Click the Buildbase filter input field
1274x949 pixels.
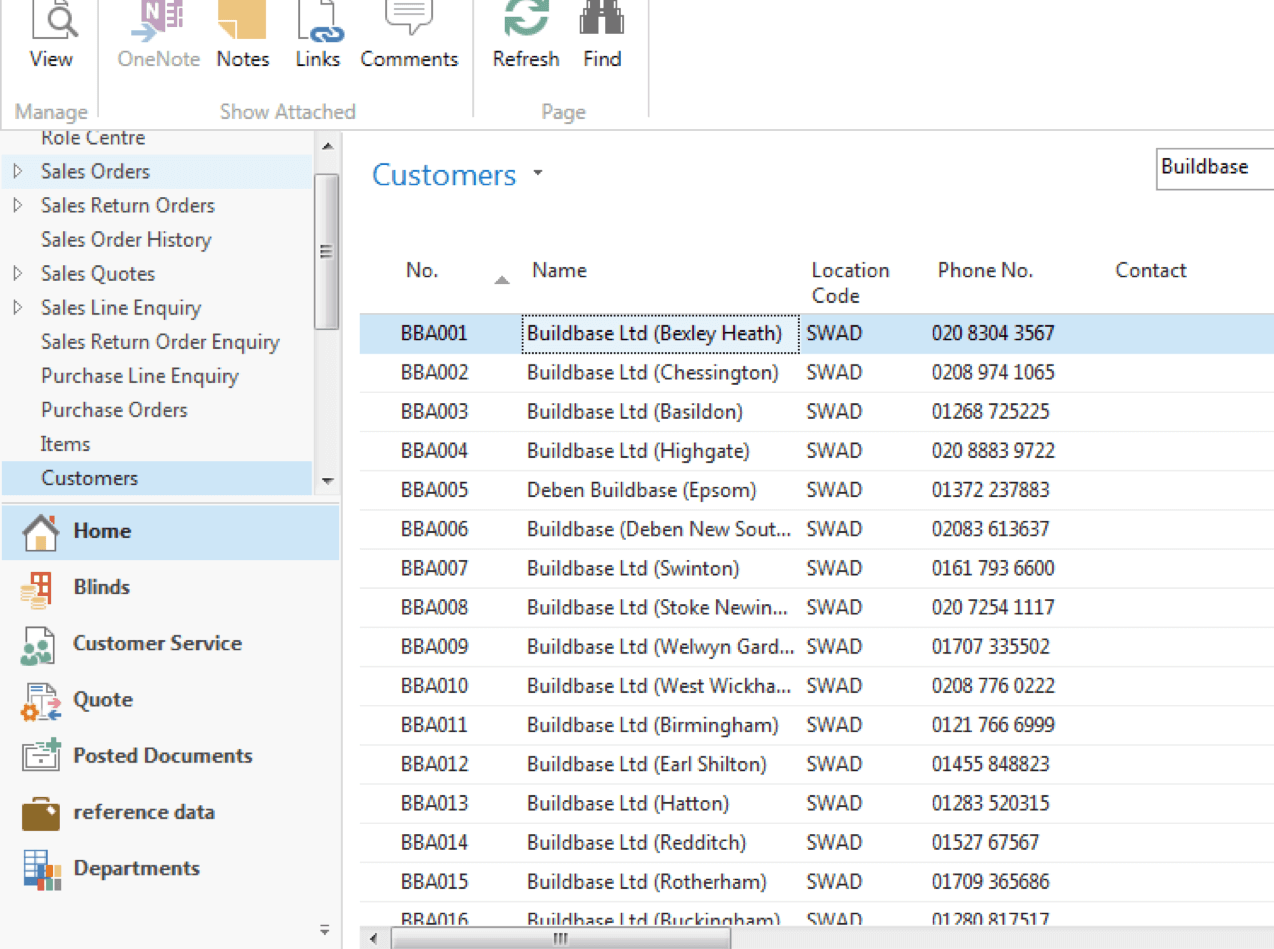1214,168
